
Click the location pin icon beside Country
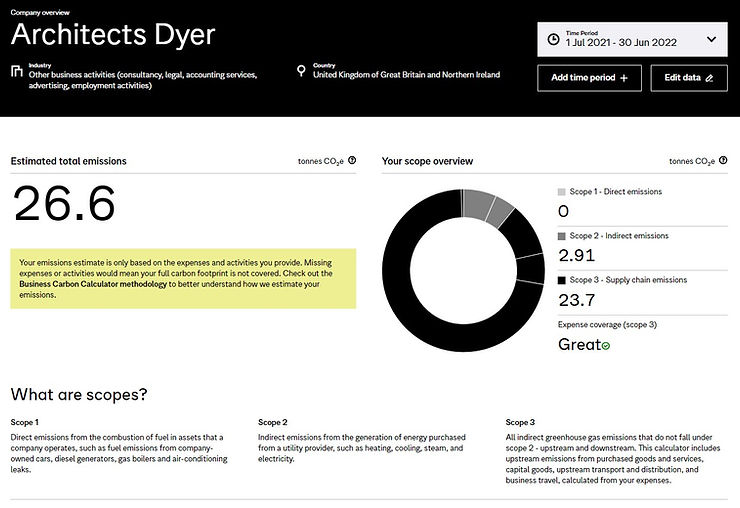click(x=301, y=71)
